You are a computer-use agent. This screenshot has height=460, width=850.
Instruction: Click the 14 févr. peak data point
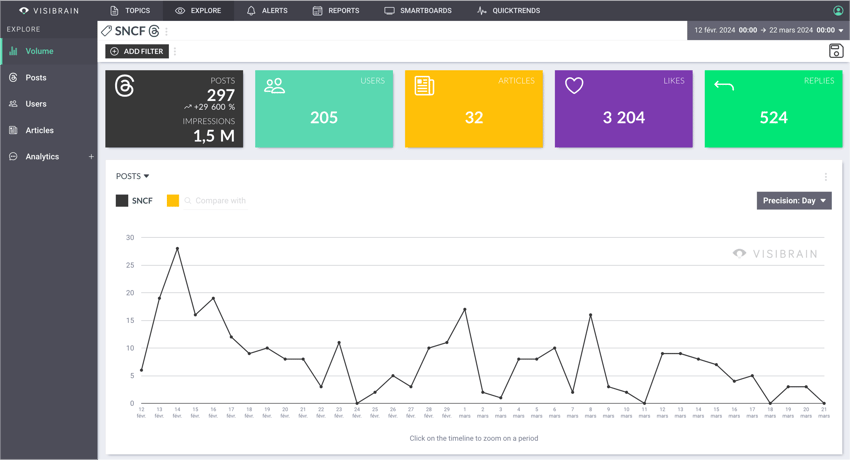[x=177, y=249]
